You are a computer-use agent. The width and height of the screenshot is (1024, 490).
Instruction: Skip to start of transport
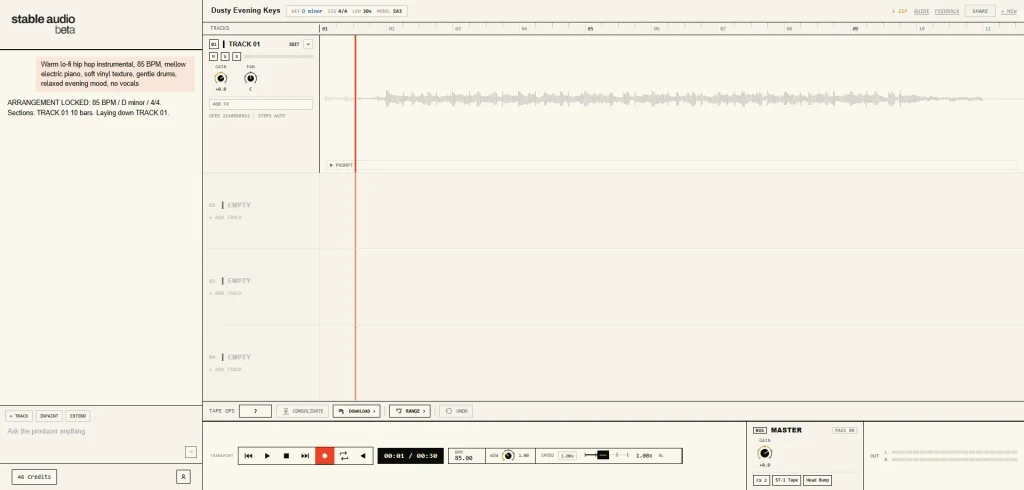248,456
